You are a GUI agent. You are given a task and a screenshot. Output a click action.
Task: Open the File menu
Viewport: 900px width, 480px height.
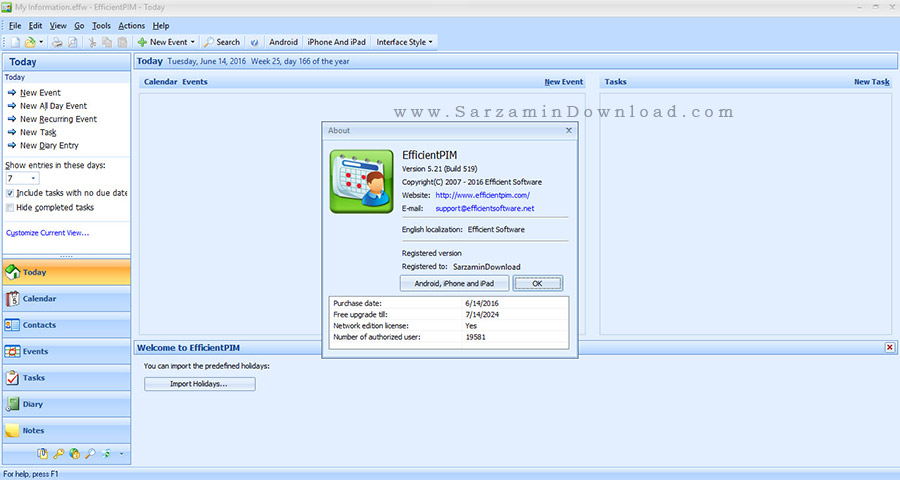point(15,26)
